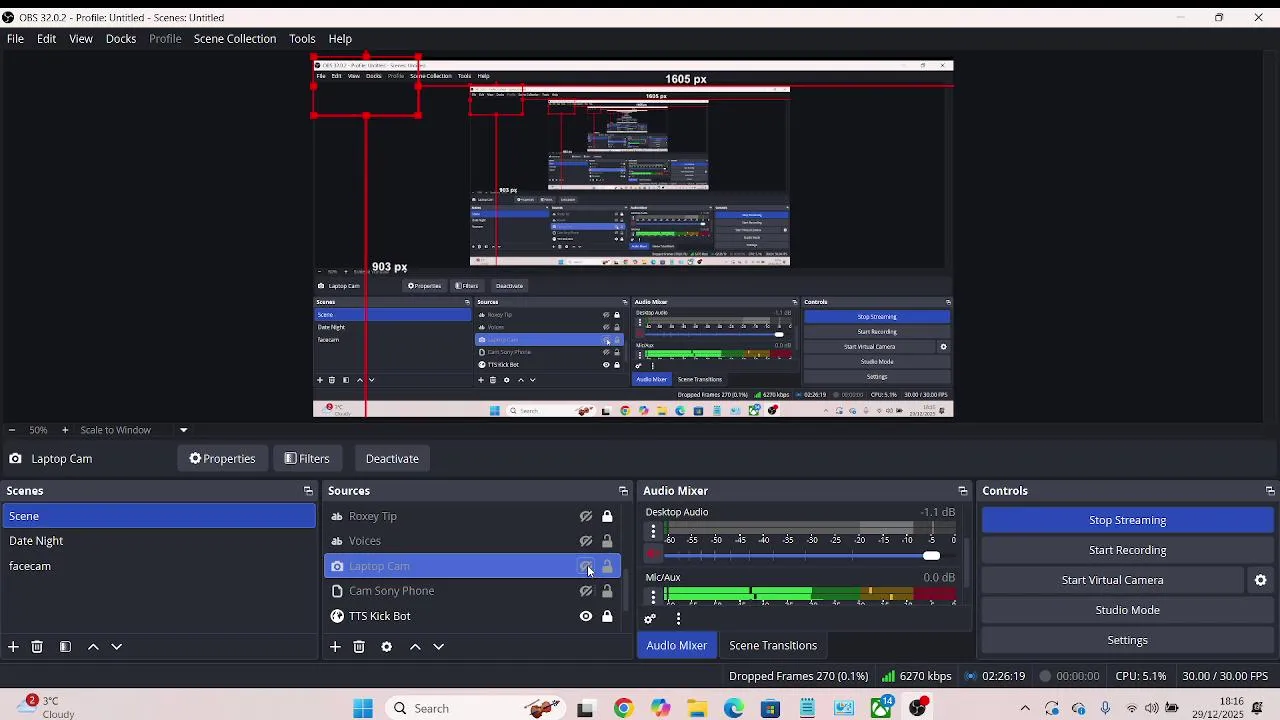Open Microsoft Edge from the taskbar

[734, 708]
